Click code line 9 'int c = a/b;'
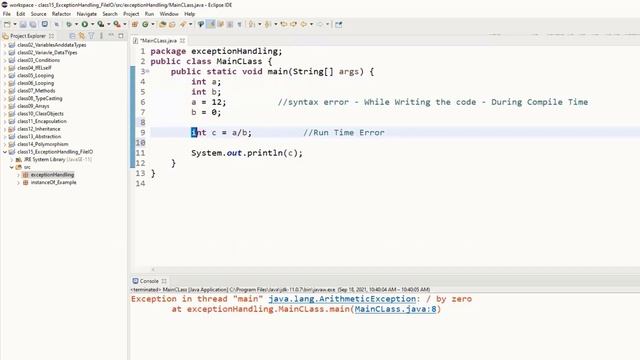This screenshot has height=360, width=640. pos(222,133)
